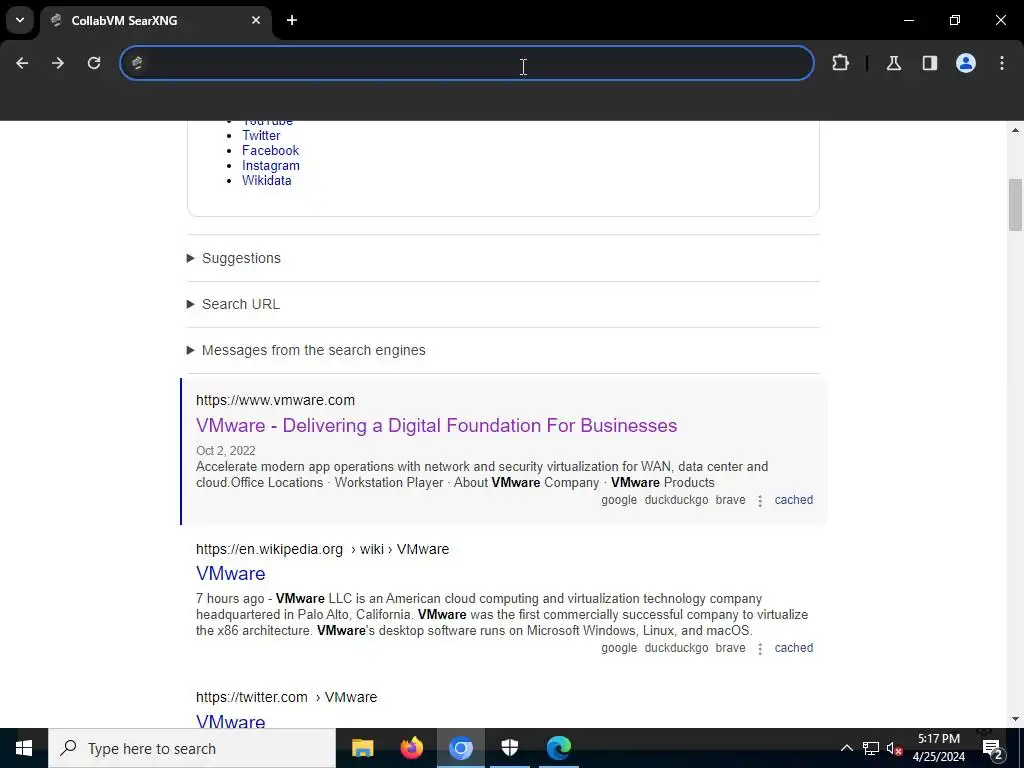Click the https://www.vmware.com URL text
The height and width of the screenshot is (768, 1024).
click(276, 400)
